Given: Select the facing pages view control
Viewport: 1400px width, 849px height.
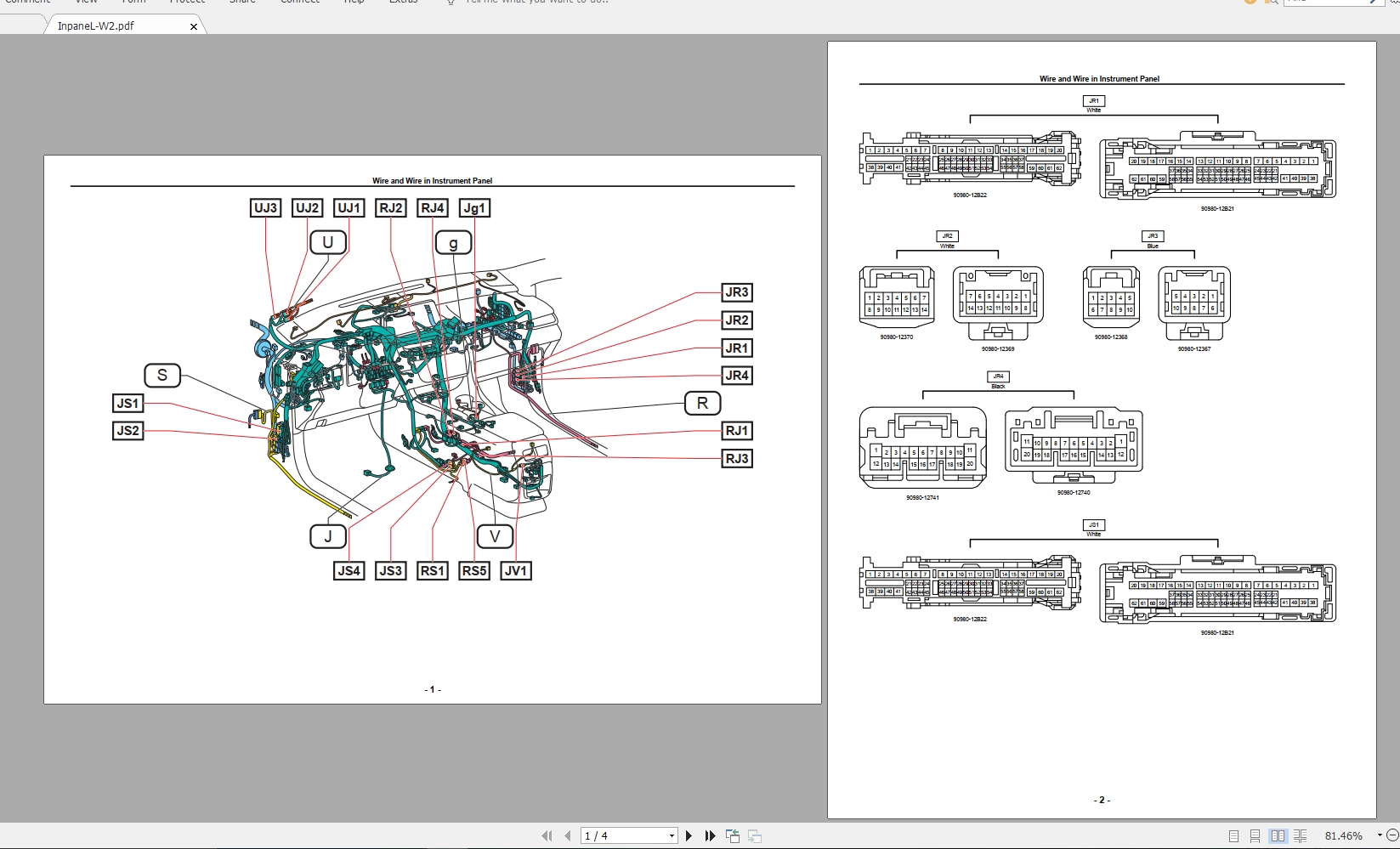Looking at the screenshot, I should point(1278,835).
